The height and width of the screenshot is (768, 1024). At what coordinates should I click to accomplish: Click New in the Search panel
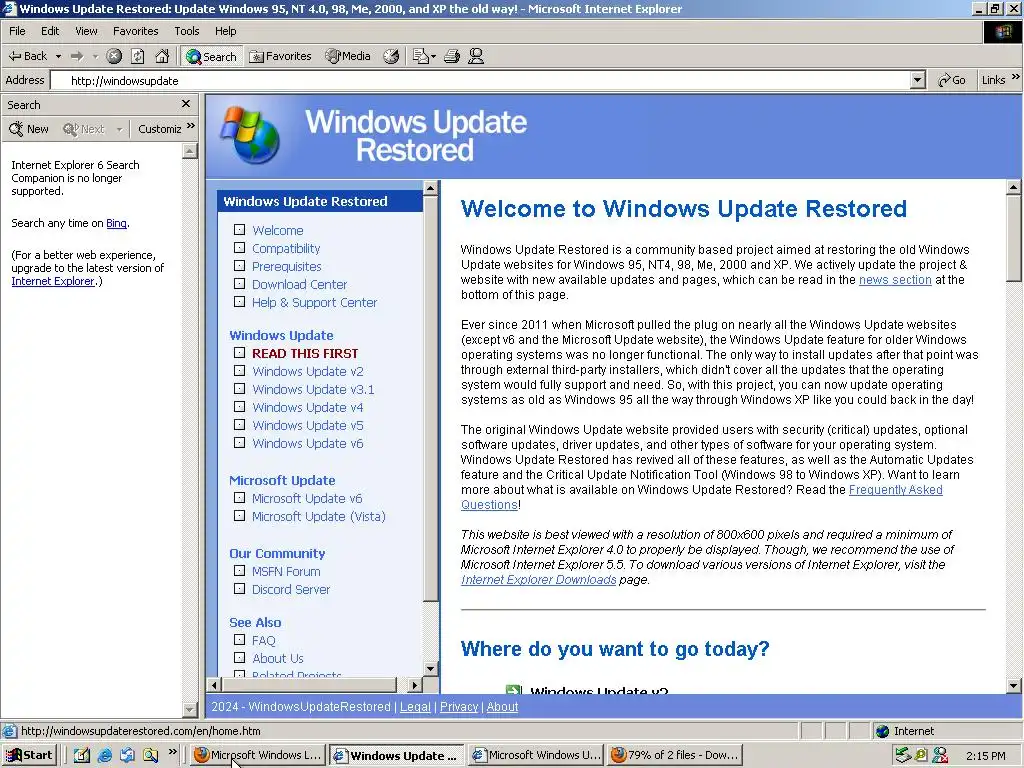pos(29,129)
